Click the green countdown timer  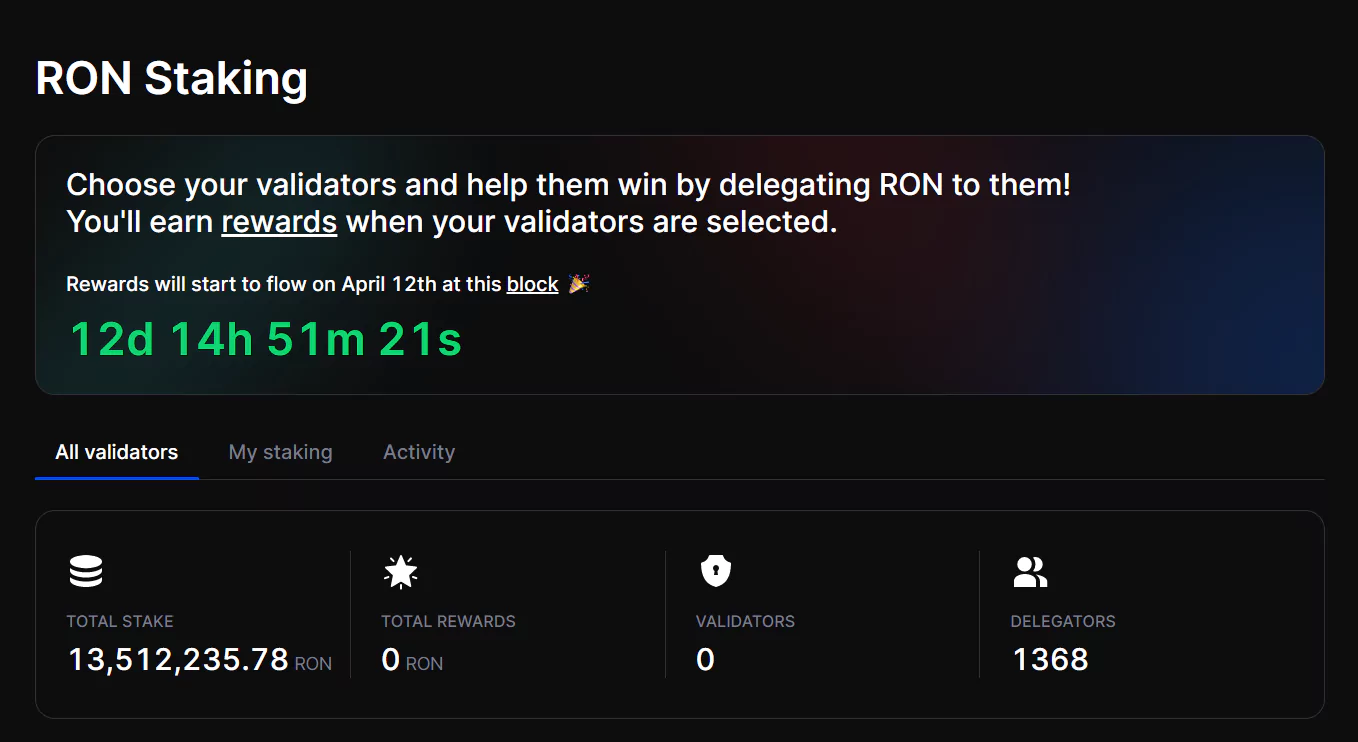tap(266, 339)
